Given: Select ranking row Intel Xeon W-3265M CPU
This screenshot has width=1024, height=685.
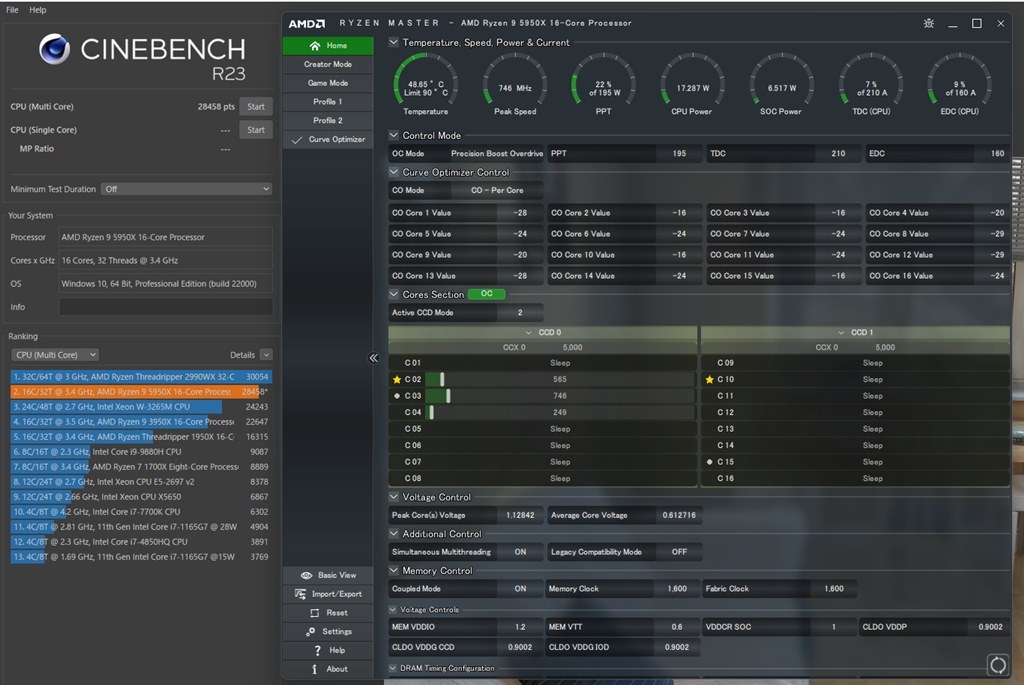Looking at the screenshot, I should tap(140, 407).
